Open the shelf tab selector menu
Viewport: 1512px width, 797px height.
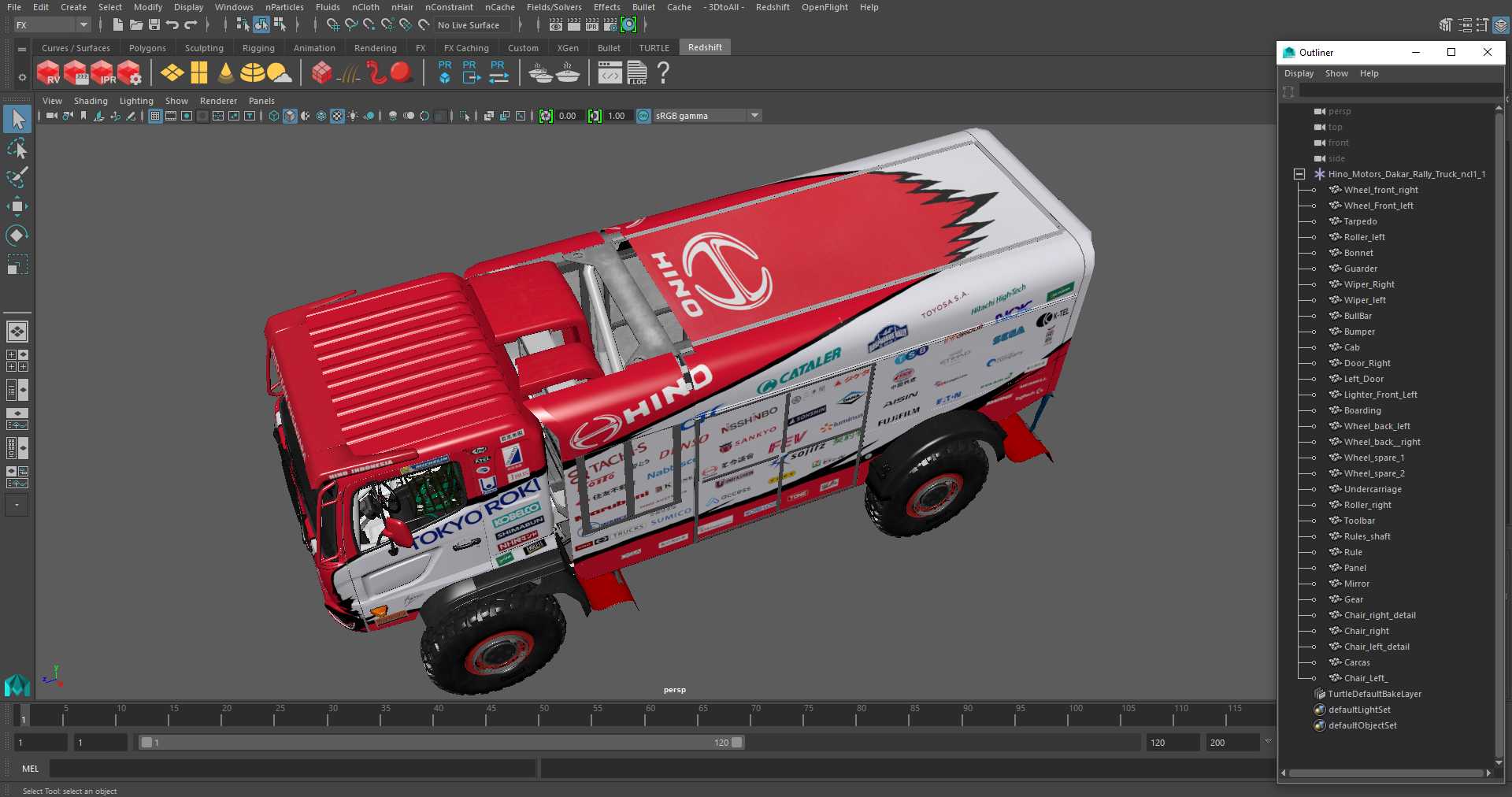(x=22, y=49)
